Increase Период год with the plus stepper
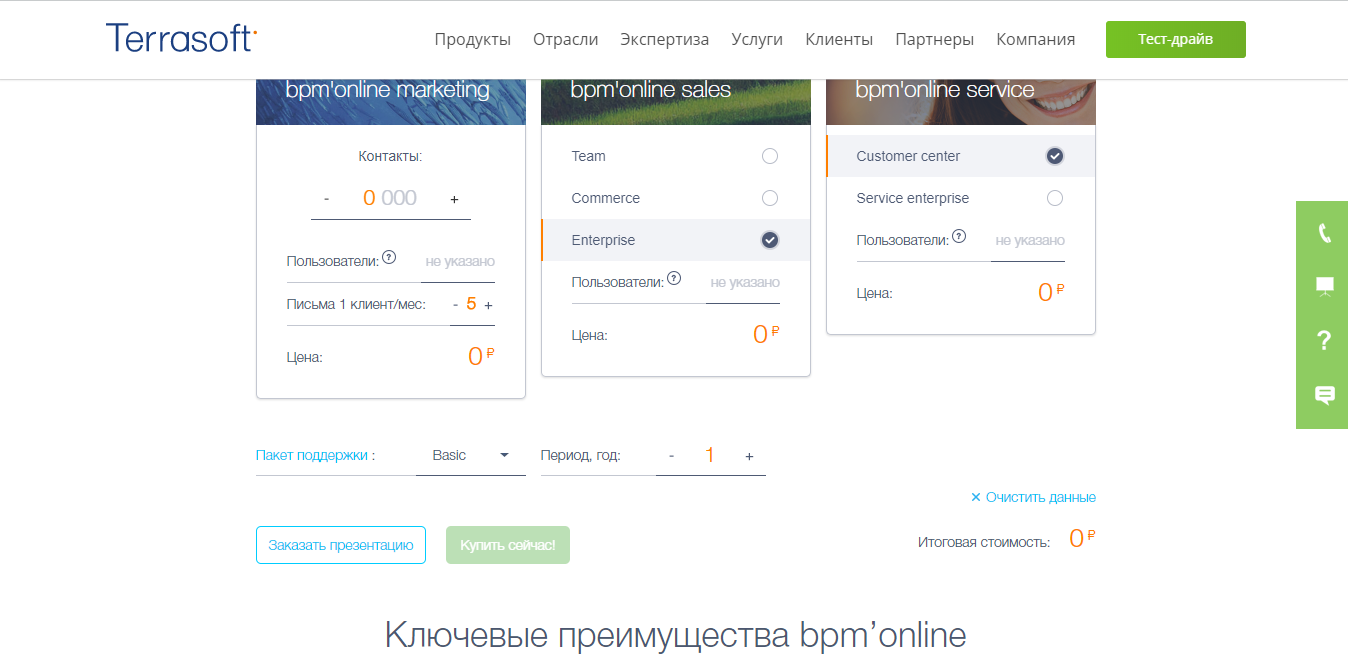This screenshot has width=1348, height=658. click(749, 455)
